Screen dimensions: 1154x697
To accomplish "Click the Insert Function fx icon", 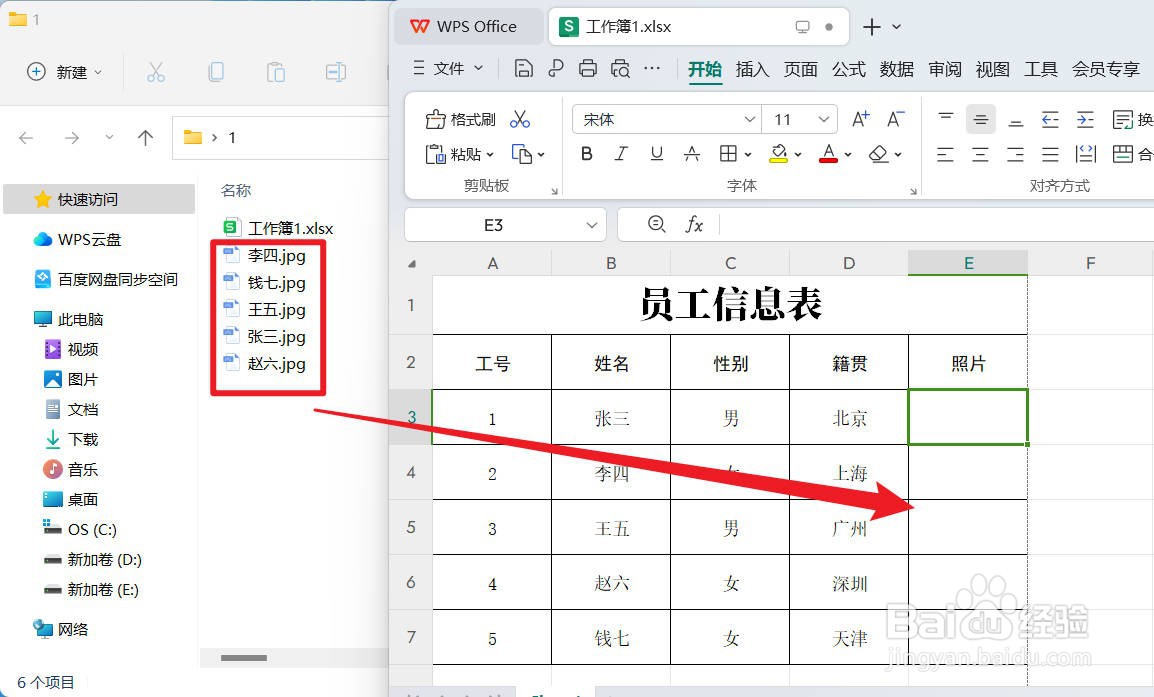I will coord(694,224).
